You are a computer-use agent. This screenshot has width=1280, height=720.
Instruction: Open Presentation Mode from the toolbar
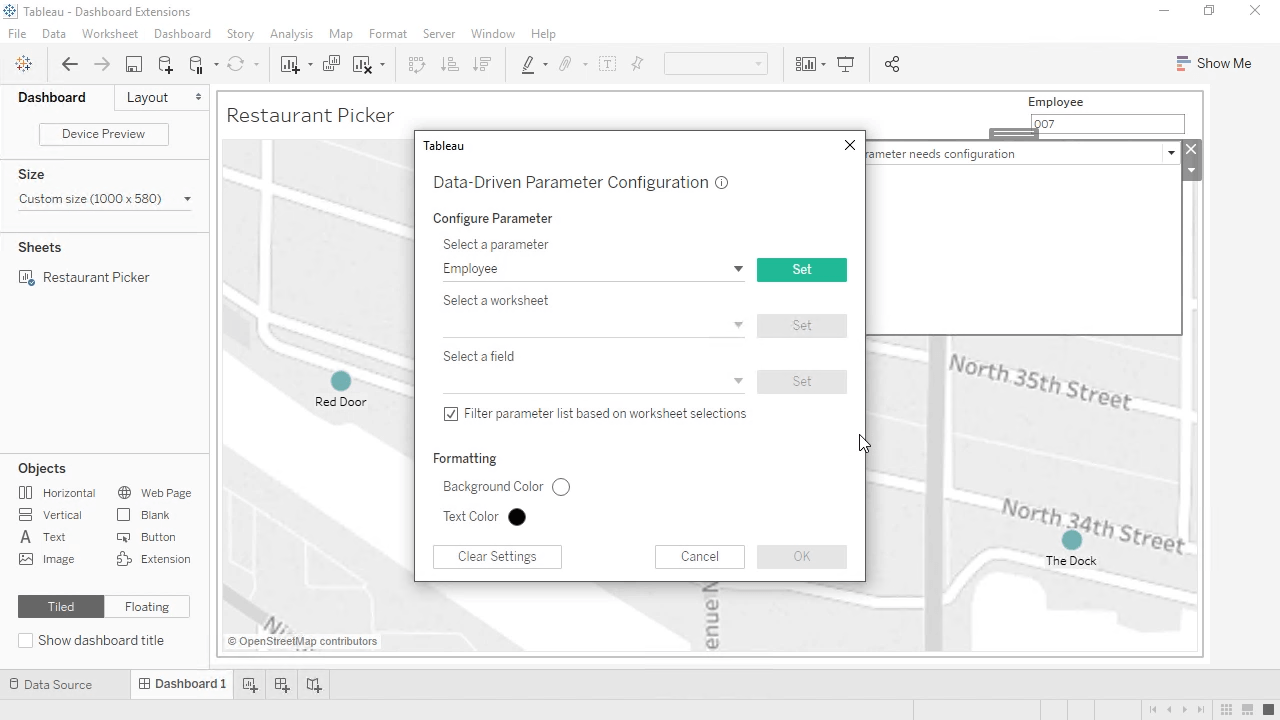coord(845,64)
